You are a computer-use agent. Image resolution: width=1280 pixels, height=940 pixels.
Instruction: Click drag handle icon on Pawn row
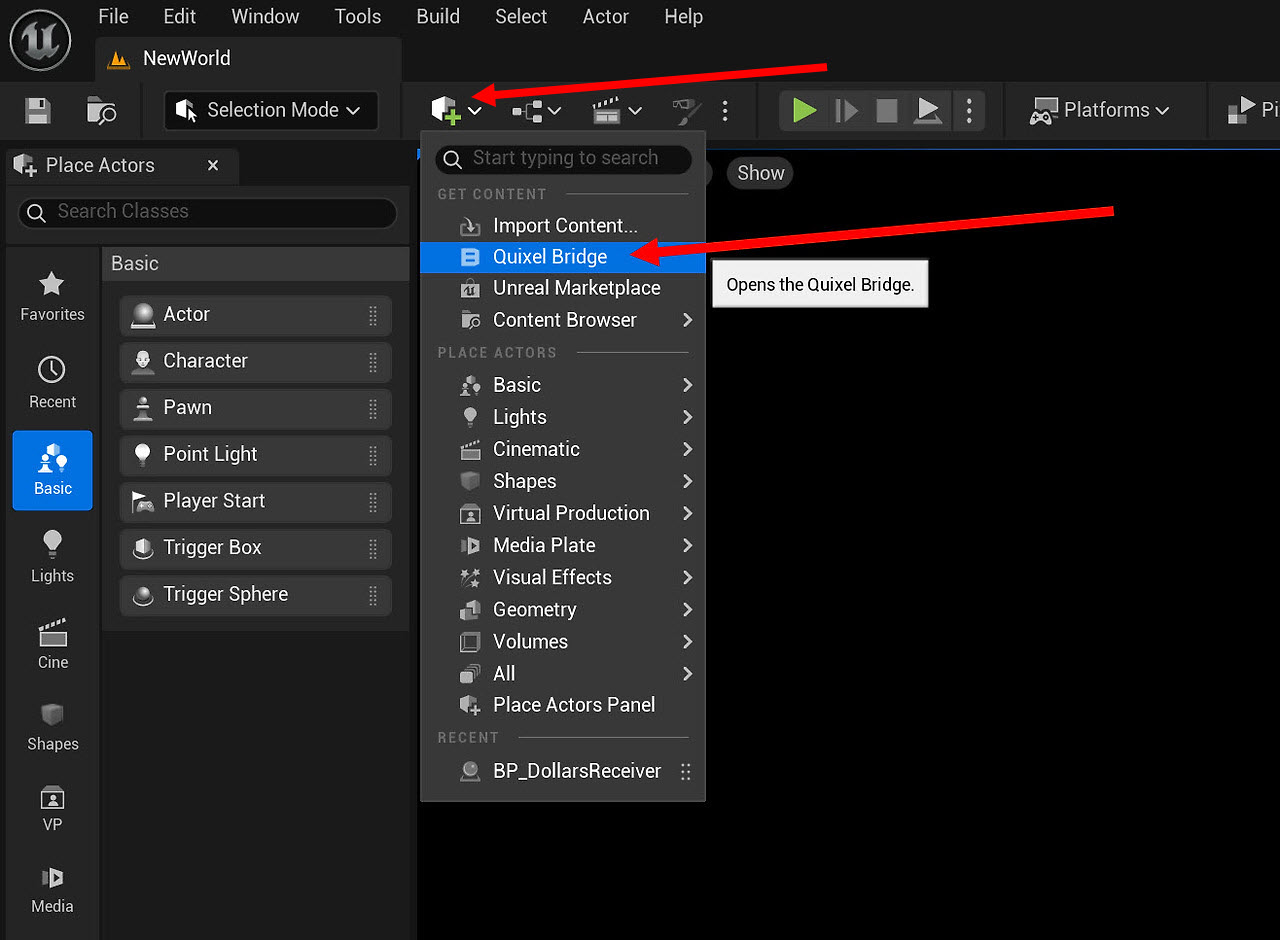pos(372,408)
